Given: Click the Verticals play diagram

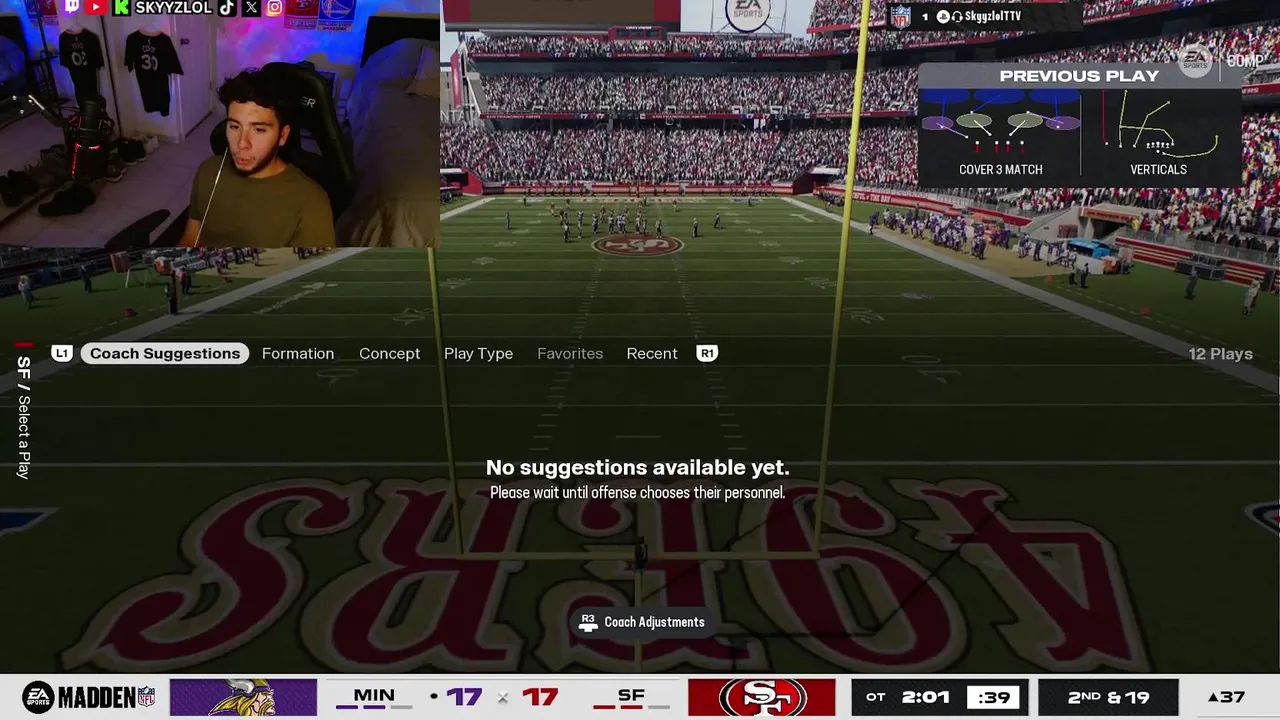Looking at the screenshot, I should [x=1159, y=123].
